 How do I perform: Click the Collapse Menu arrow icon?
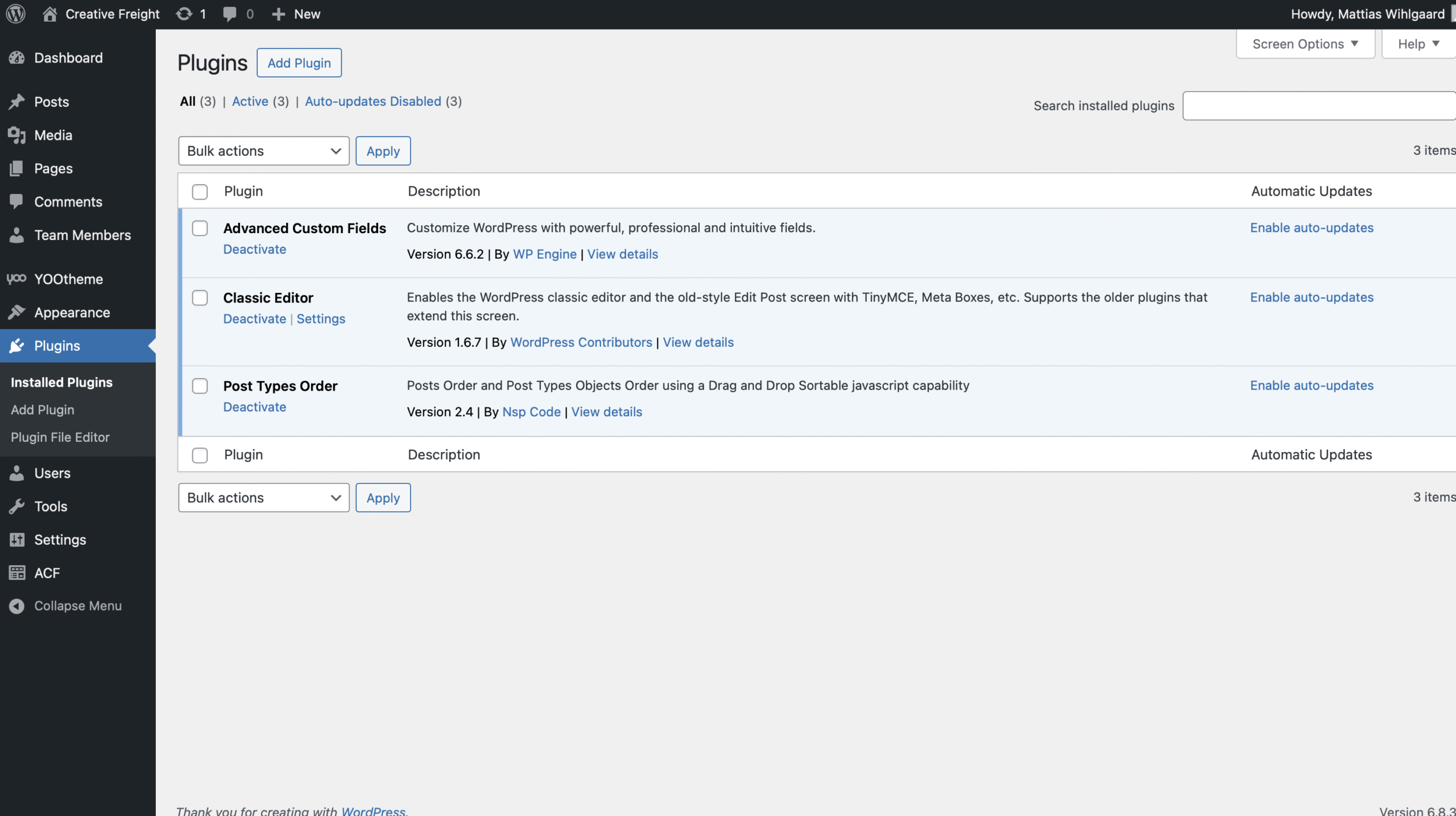(17, 606)
